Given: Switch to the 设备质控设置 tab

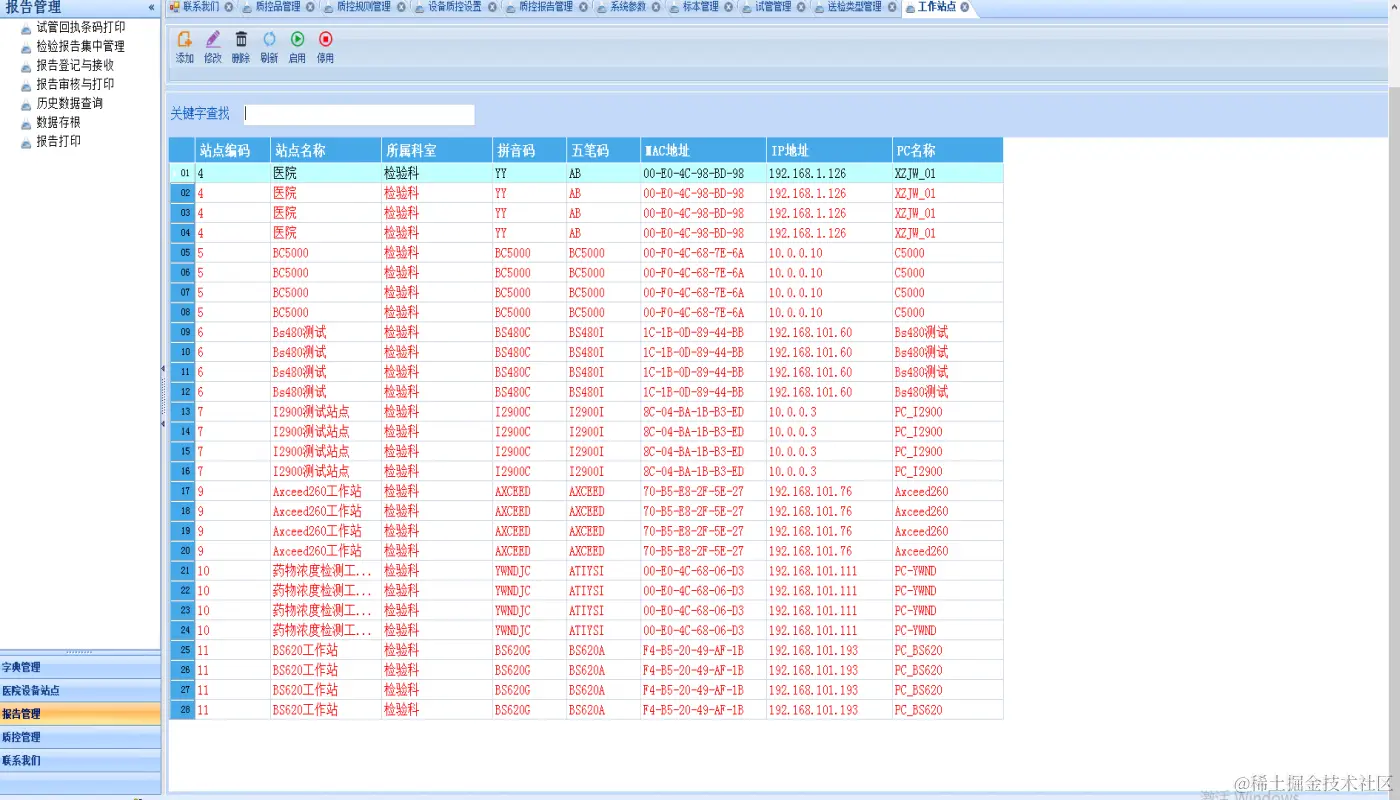Looking at the screenshot, I should (x=455, y=7).
